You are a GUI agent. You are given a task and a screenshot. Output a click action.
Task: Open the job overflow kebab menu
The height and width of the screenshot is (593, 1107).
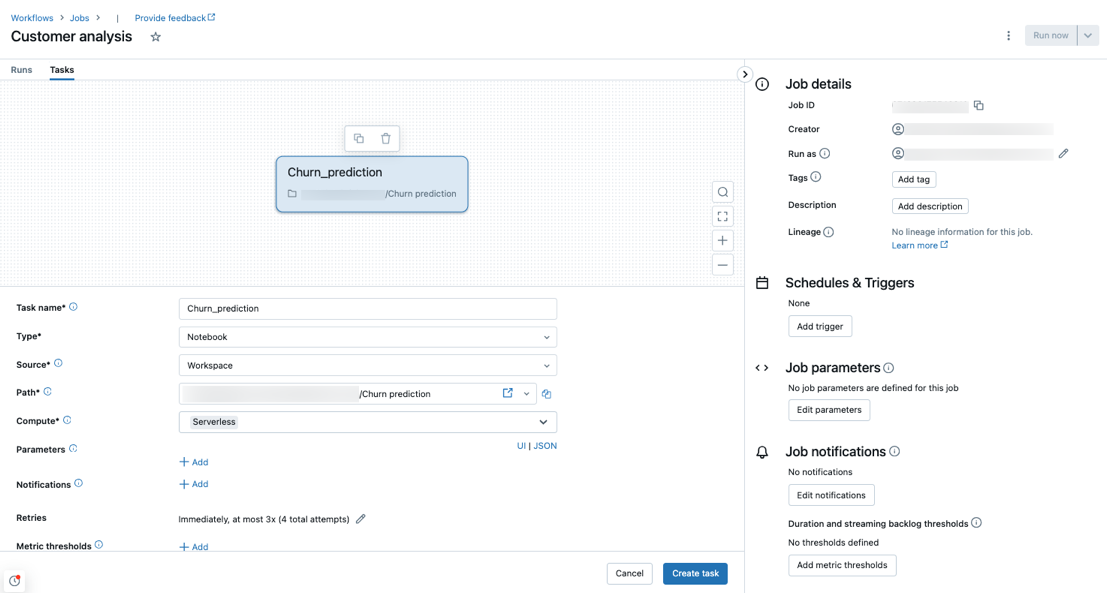point(1009,35)
